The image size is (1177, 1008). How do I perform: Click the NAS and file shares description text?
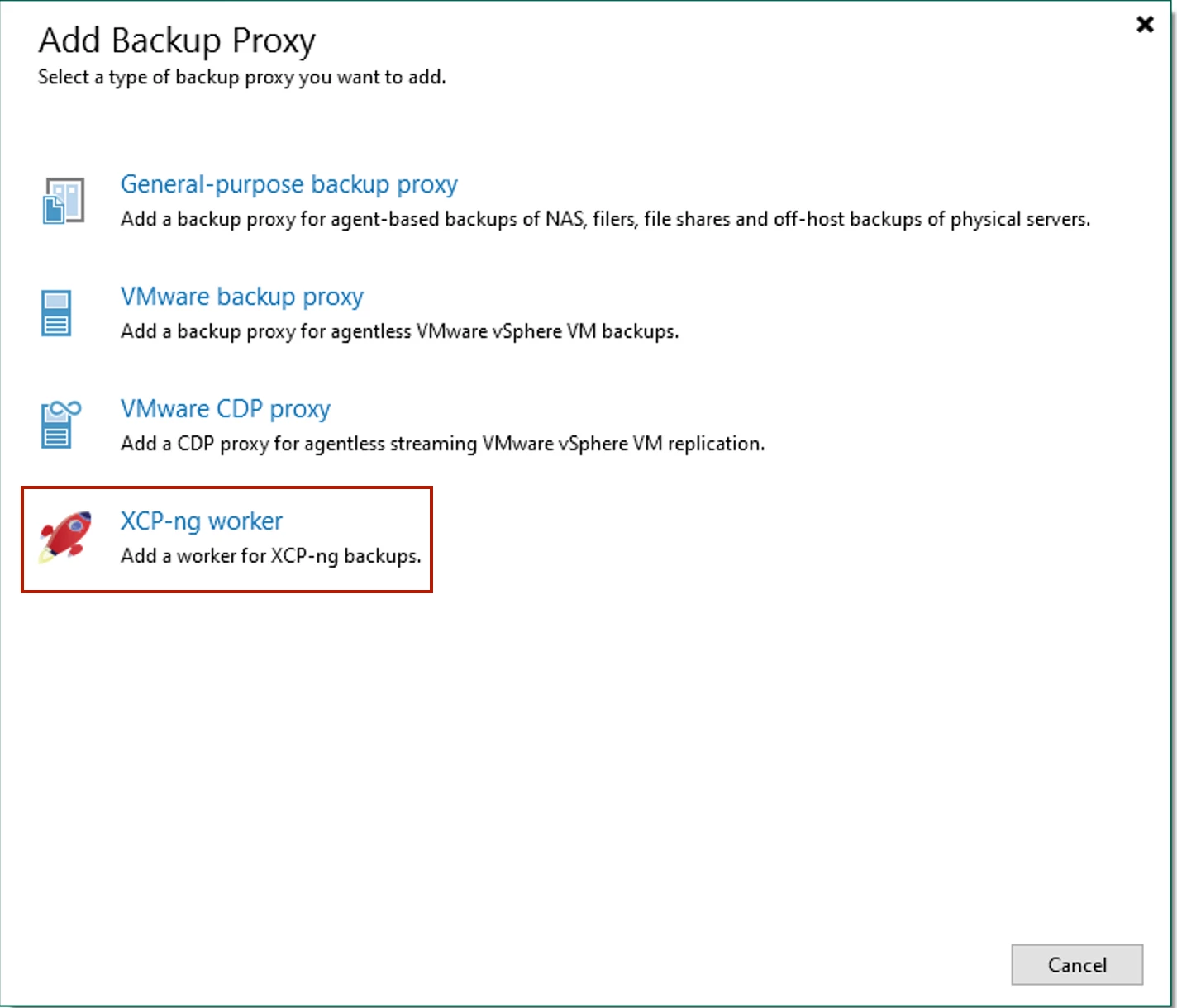[x=605, y=220]
